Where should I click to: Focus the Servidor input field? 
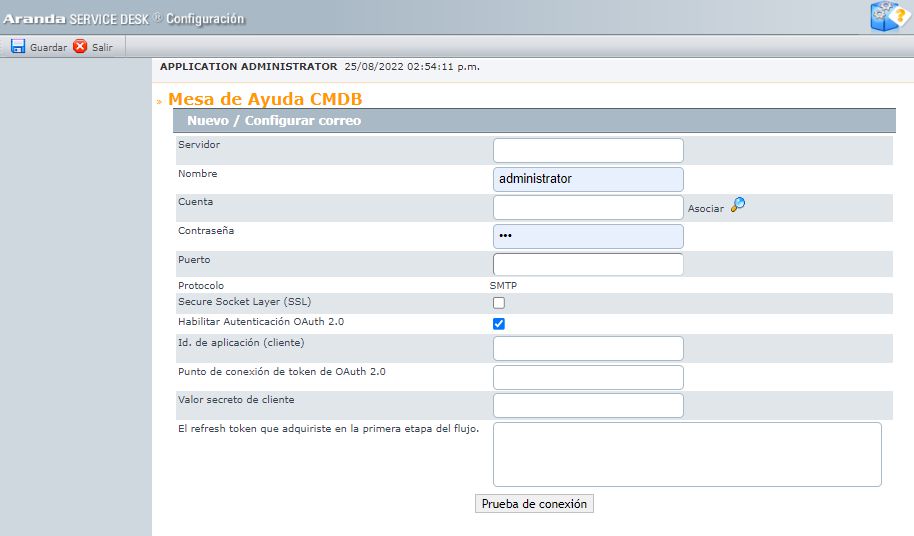coord(588,150)
